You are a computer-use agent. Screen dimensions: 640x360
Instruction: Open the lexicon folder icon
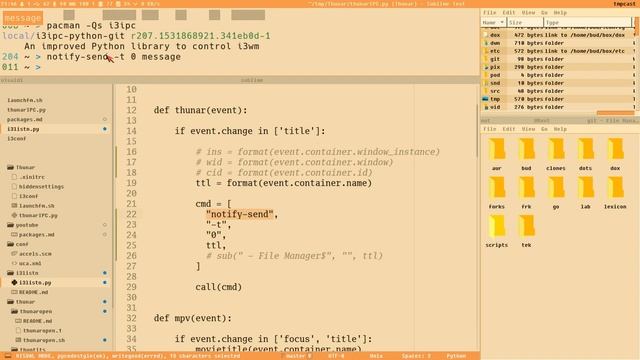(x=615, y=187)
